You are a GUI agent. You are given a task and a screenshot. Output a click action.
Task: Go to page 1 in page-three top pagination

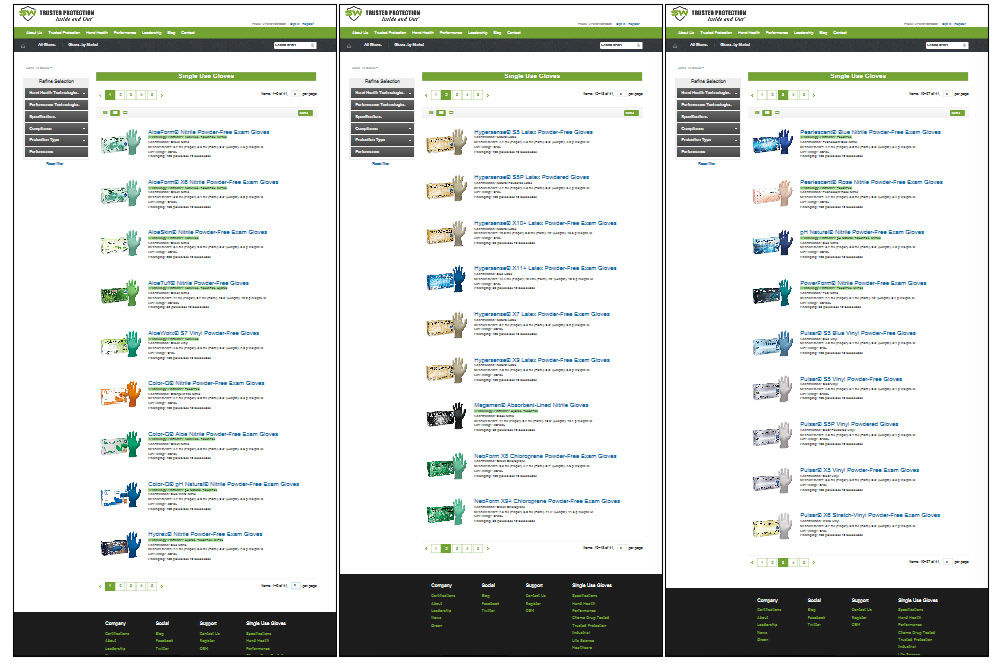pyautogui.click(x=762, y=95)
